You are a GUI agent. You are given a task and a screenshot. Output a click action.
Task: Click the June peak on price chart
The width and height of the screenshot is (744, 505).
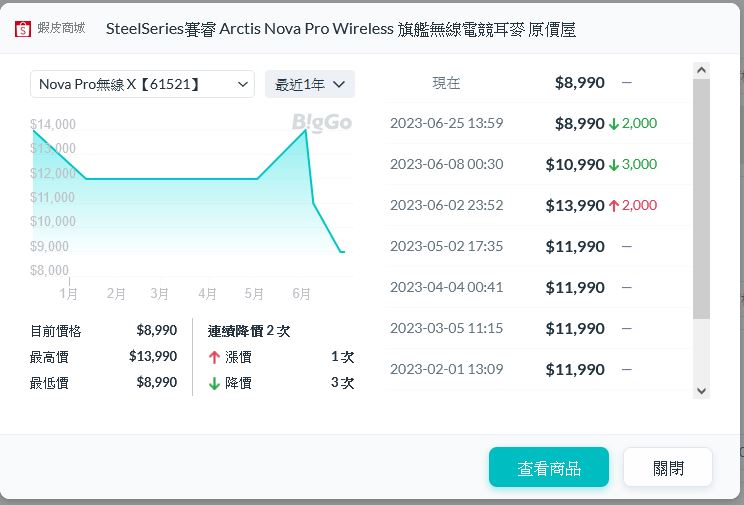pos(305,130)
